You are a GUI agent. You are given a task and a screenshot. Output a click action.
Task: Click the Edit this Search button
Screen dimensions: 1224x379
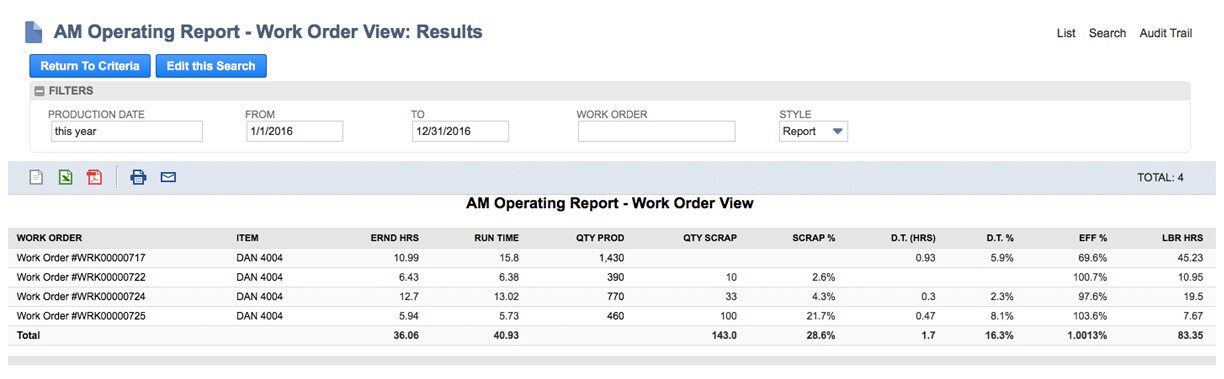[211, 66]
